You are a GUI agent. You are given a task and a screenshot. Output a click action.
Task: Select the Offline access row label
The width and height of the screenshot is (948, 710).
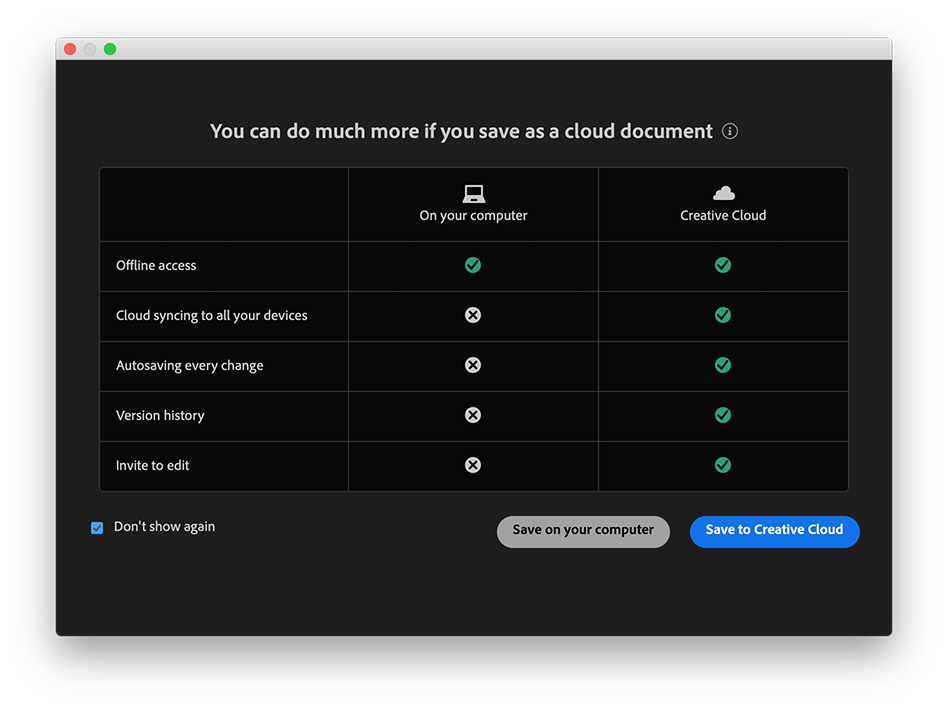click(x=156, y=265)
